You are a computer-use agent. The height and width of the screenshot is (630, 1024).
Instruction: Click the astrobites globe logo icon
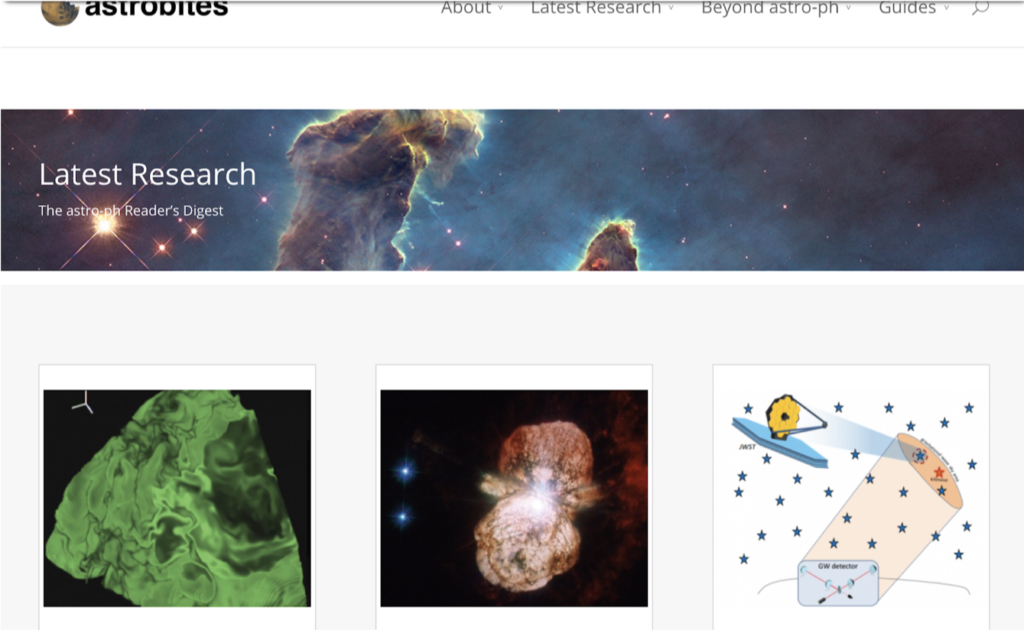[x=59, y=12]
